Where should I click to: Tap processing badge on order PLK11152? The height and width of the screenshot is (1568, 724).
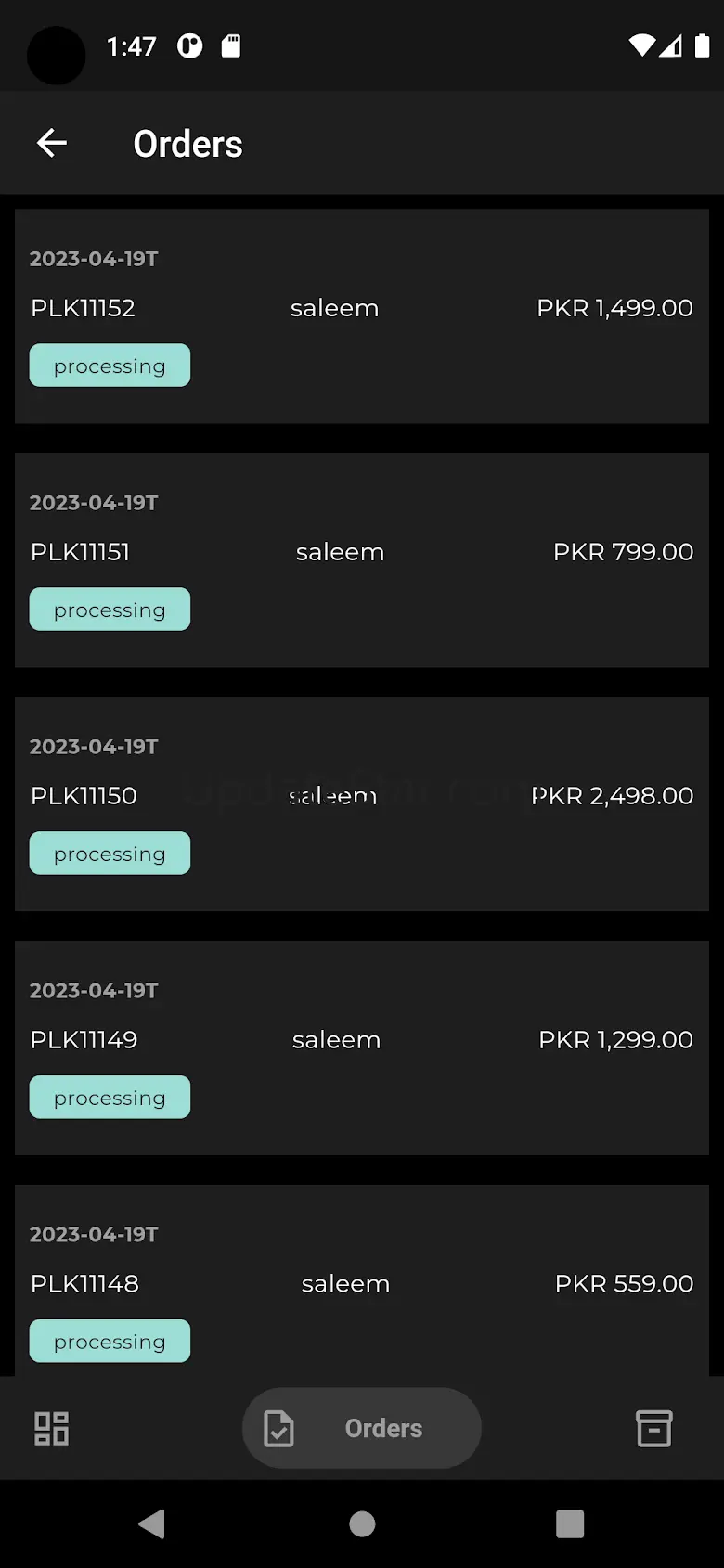tap(110, 366)
